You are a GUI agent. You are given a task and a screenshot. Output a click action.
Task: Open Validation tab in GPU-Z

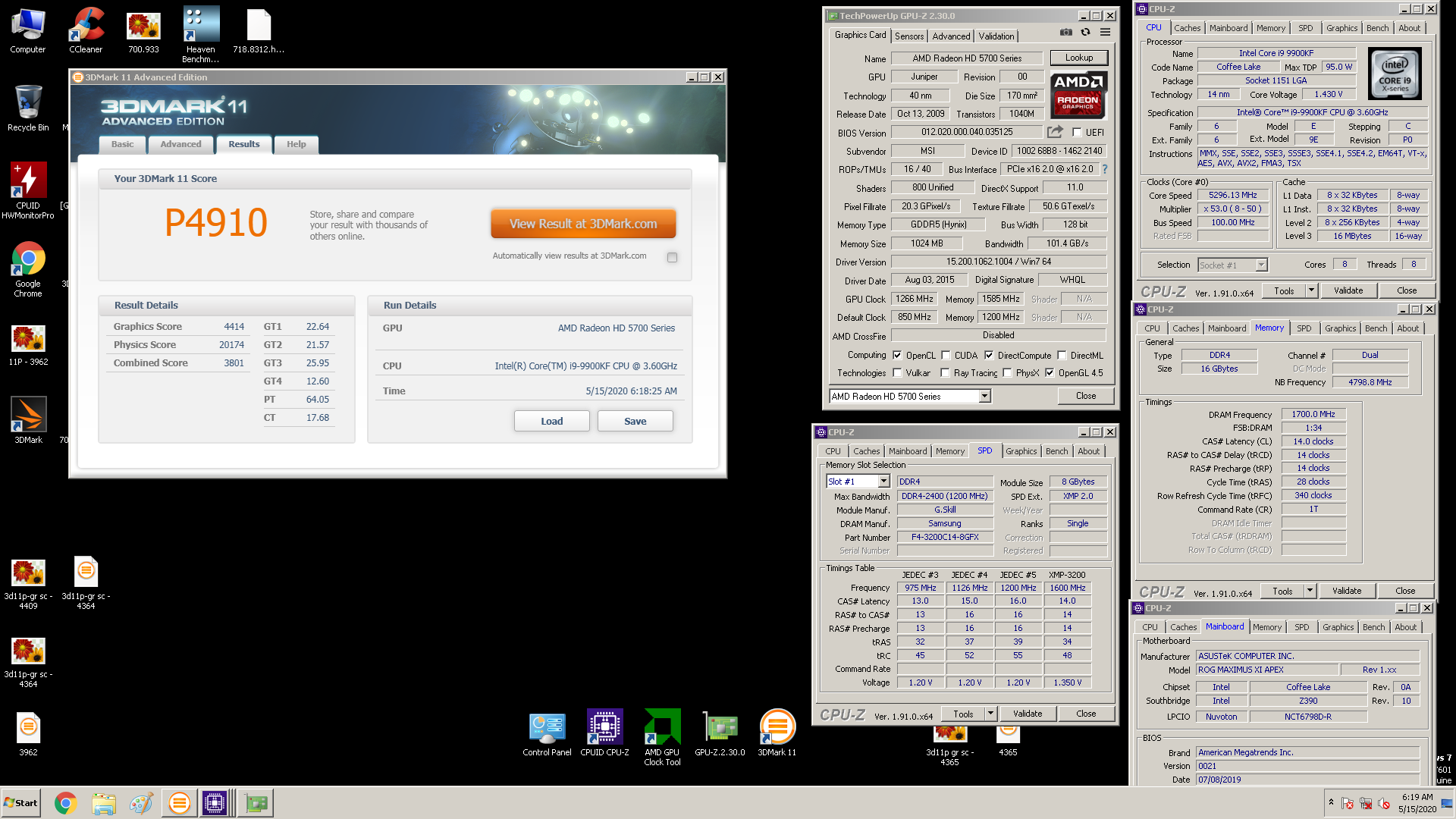click(996, 36)
